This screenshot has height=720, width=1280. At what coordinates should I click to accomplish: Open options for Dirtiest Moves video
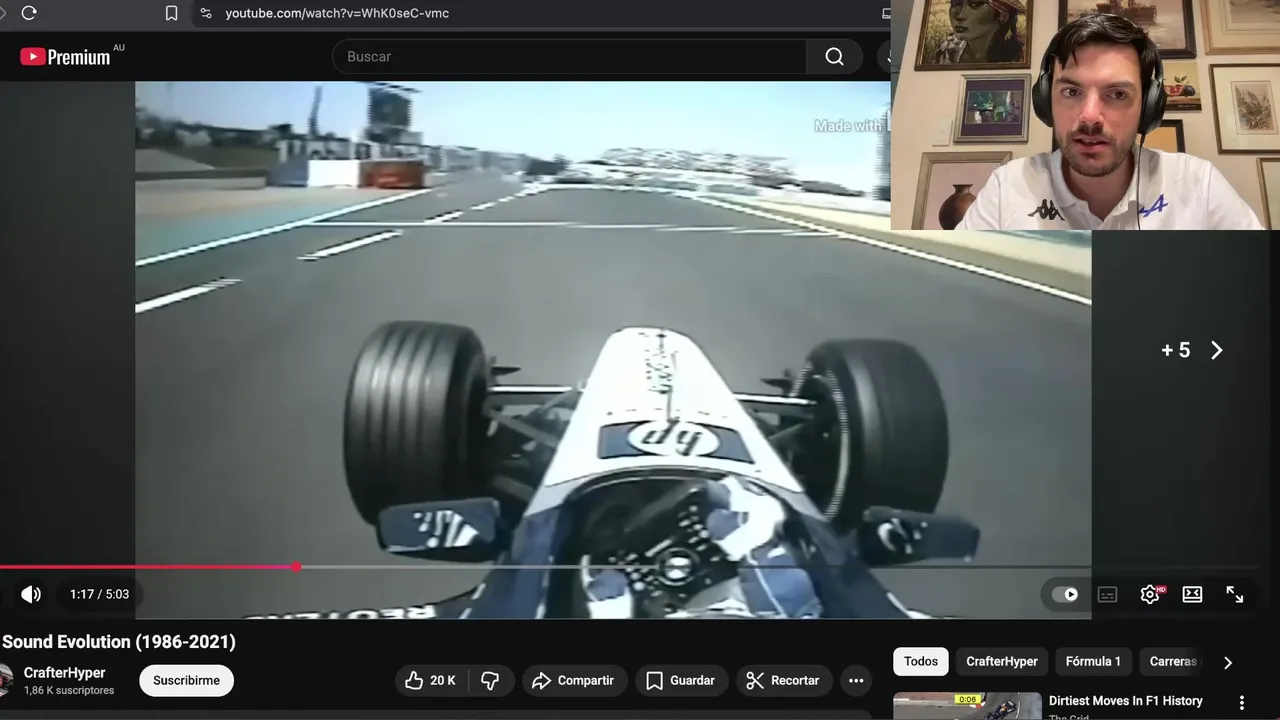point(1242,703)
